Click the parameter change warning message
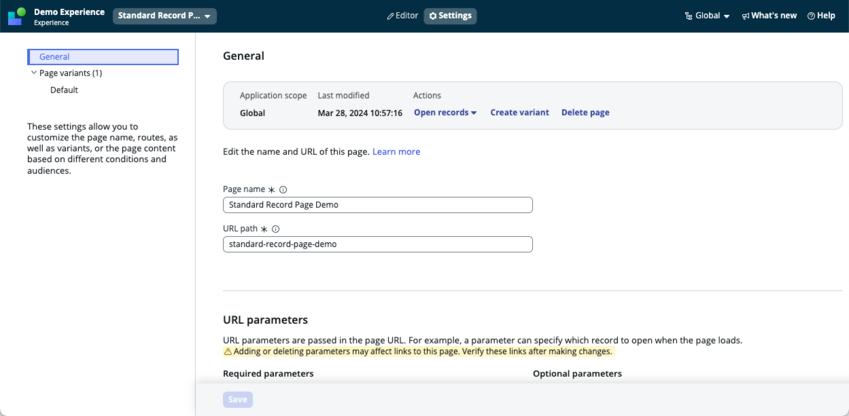 (419, 352)
